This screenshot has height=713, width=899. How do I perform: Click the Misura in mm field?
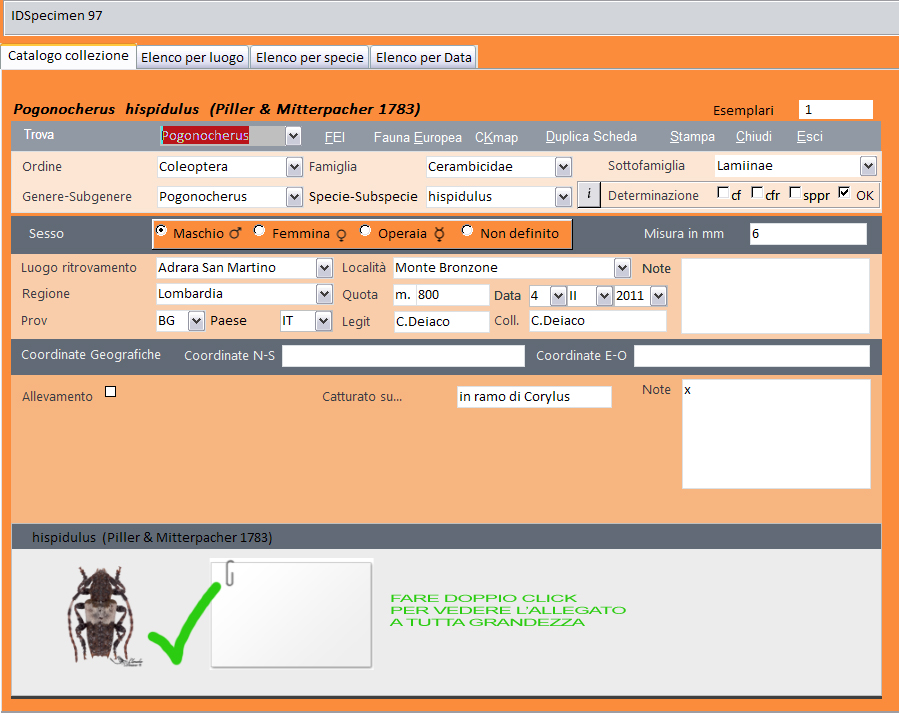(807, 234)
